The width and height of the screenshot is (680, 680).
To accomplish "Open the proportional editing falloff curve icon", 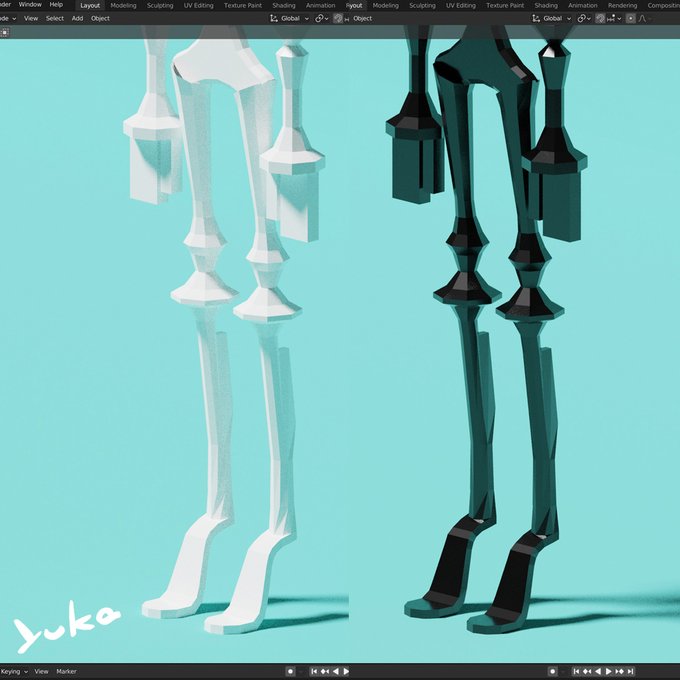I will 642,18.
